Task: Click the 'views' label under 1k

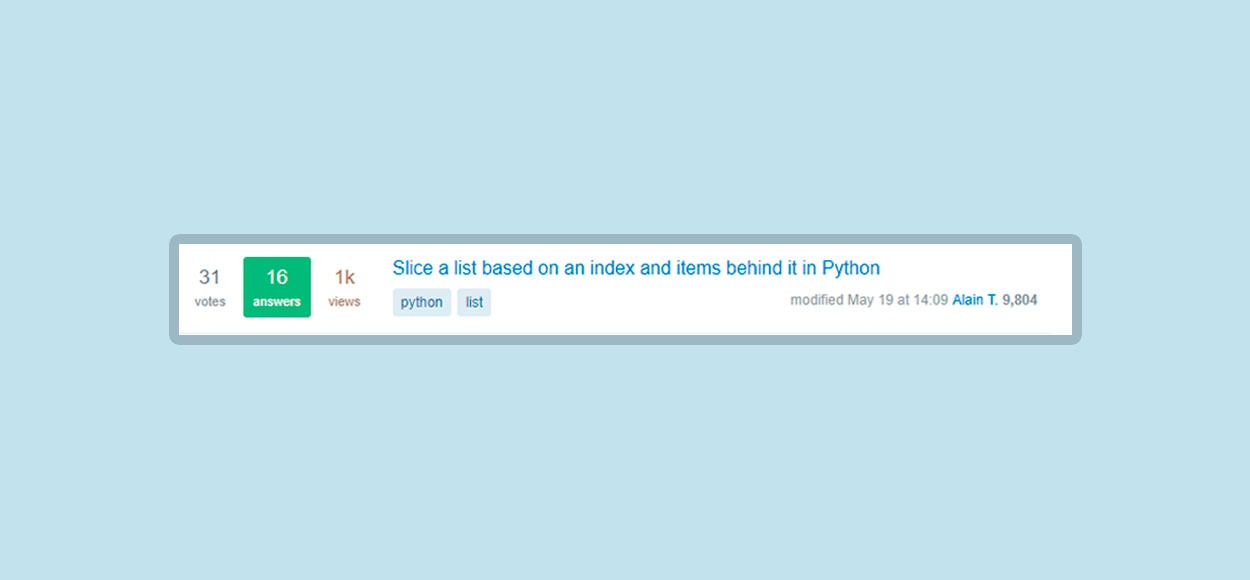Action: click(x=344, y=301)
